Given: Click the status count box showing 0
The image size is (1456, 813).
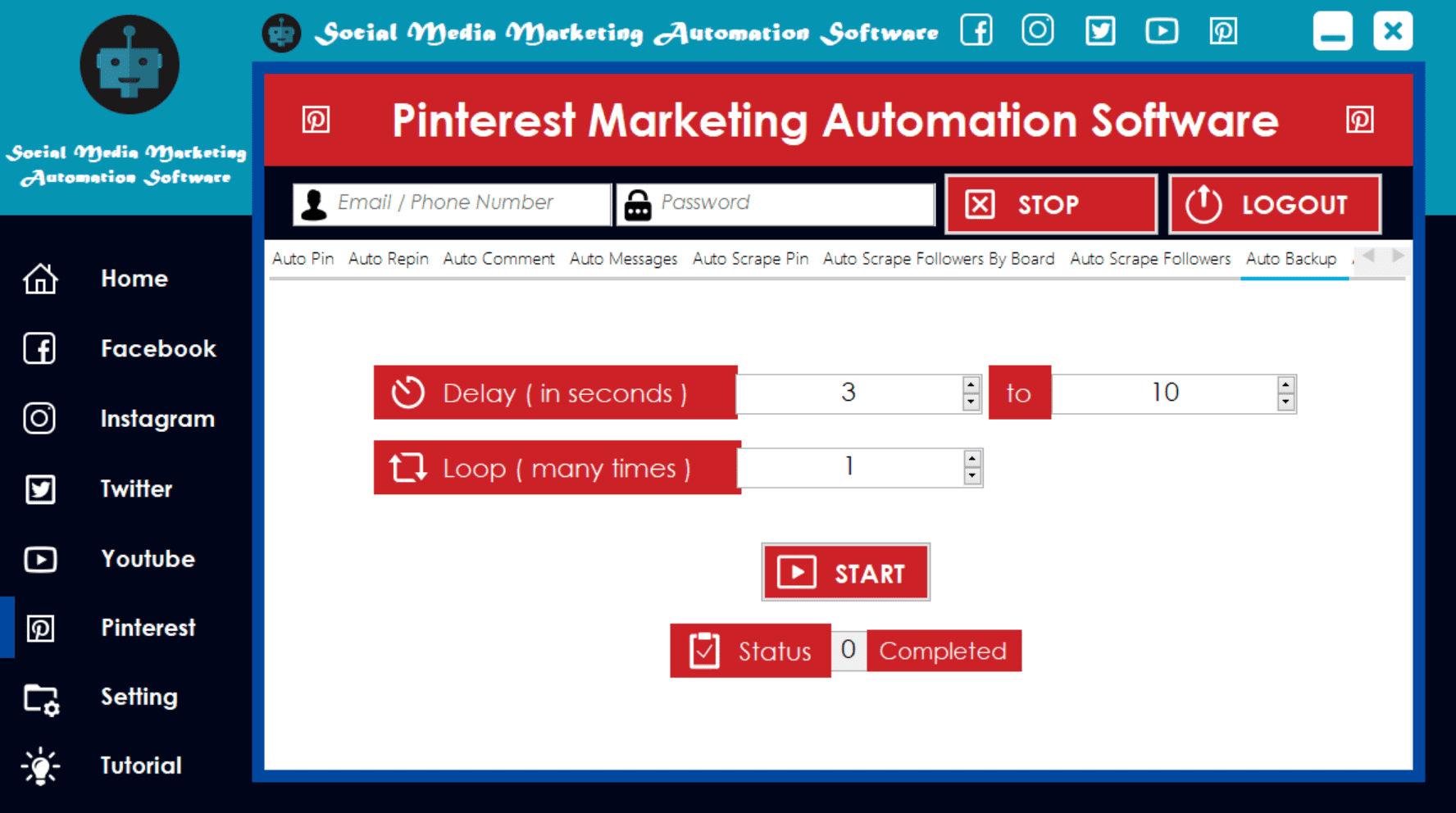Looking at the screenshot, I should pos(849,651).
